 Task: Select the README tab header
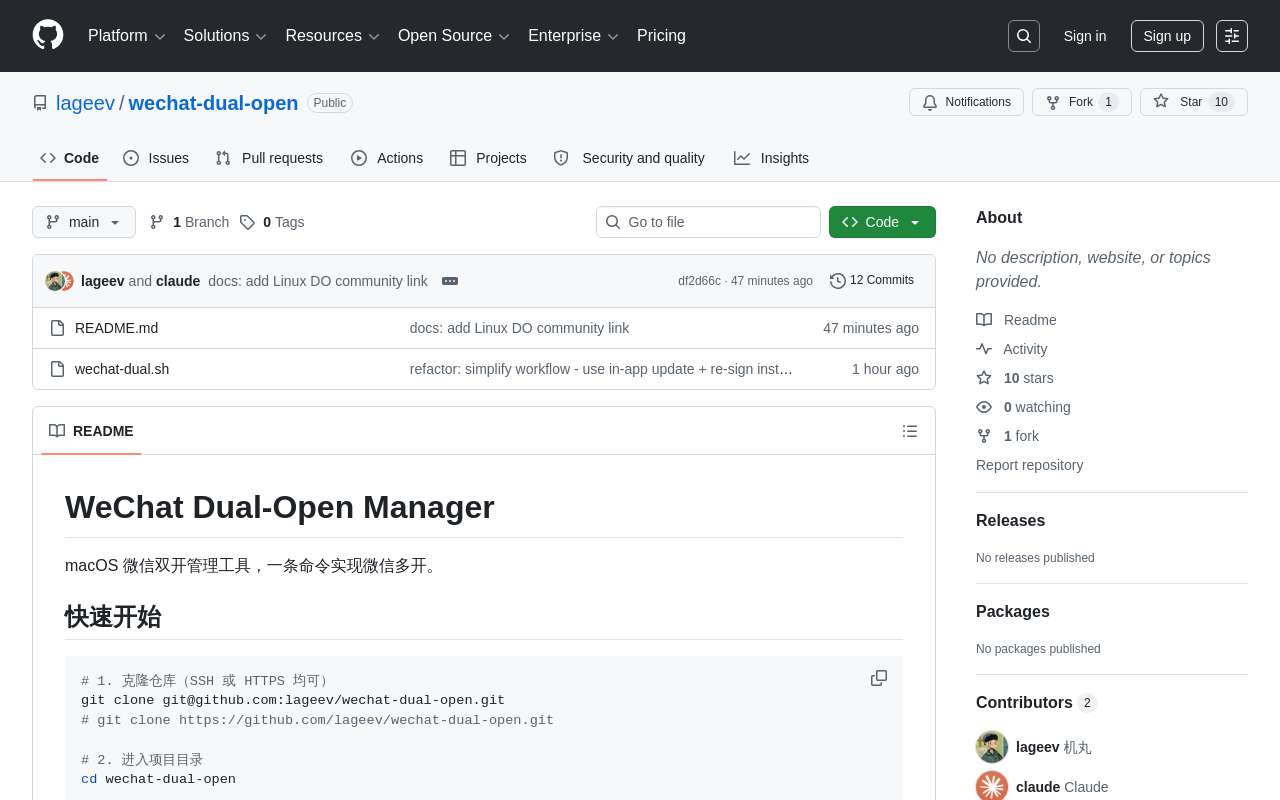click(x=91, y=431)
